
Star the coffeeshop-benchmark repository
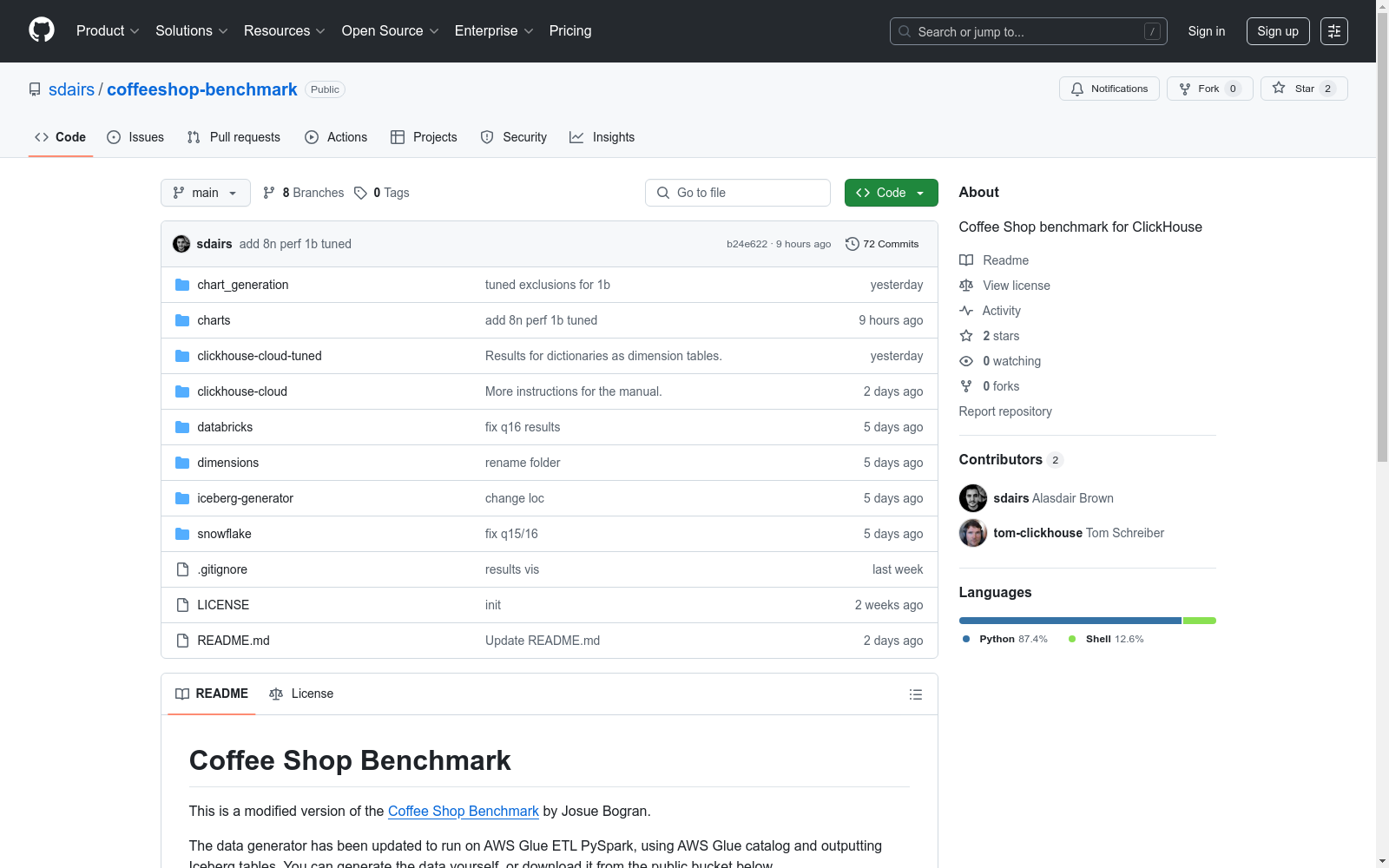click(1303, 89)
